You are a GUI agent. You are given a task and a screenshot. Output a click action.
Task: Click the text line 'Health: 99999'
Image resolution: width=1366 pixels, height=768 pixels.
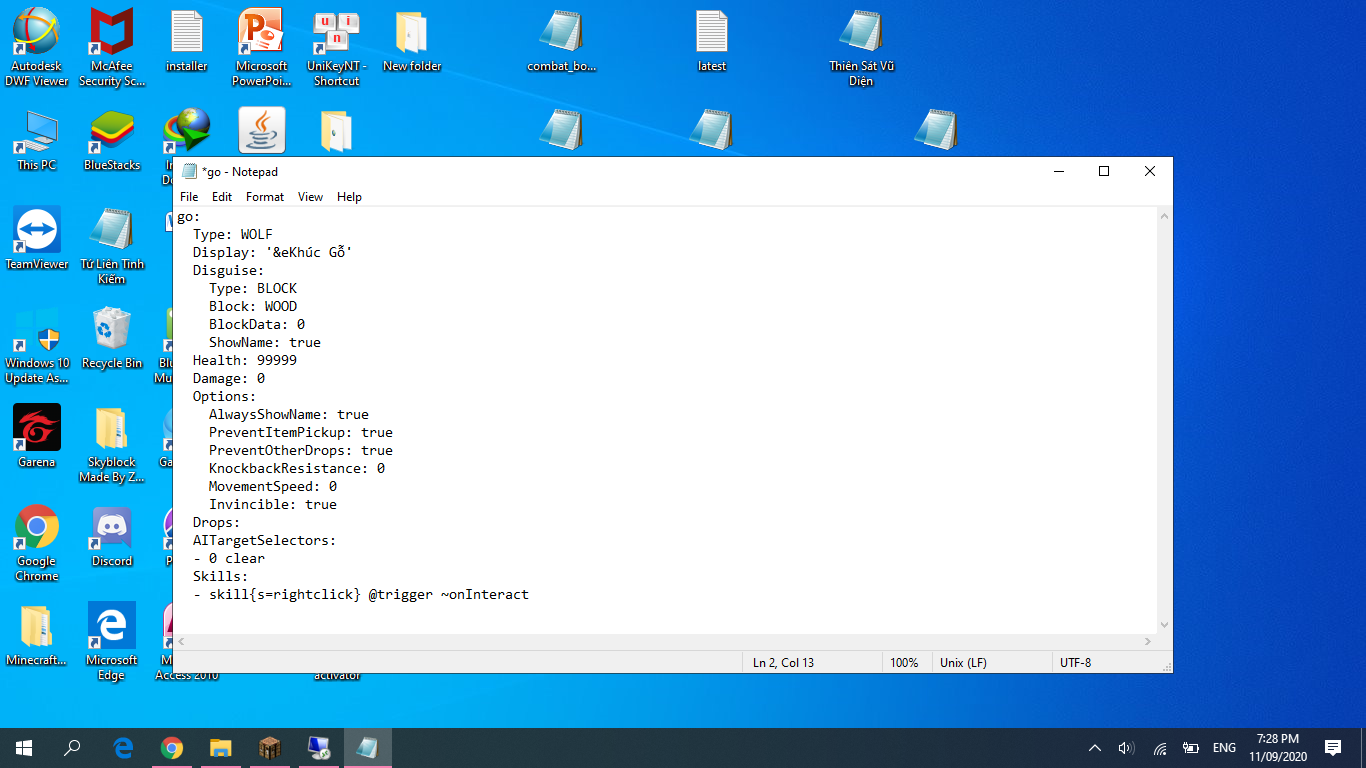(x=245, y=360)
